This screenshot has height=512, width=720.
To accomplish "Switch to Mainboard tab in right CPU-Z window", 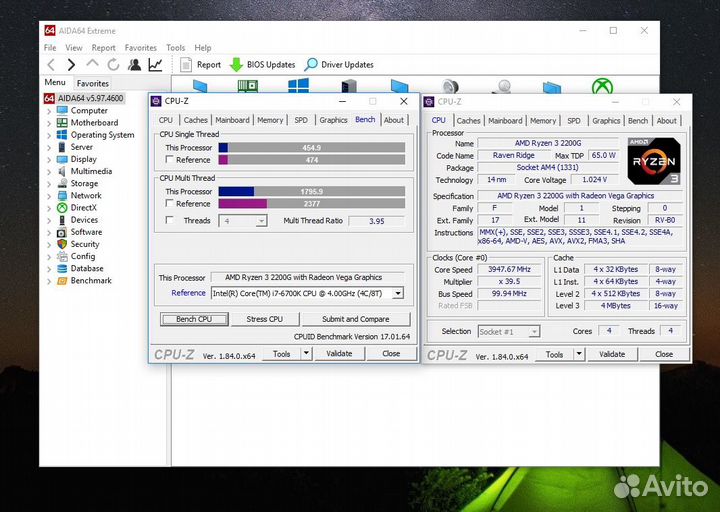I will coord(505,121).
